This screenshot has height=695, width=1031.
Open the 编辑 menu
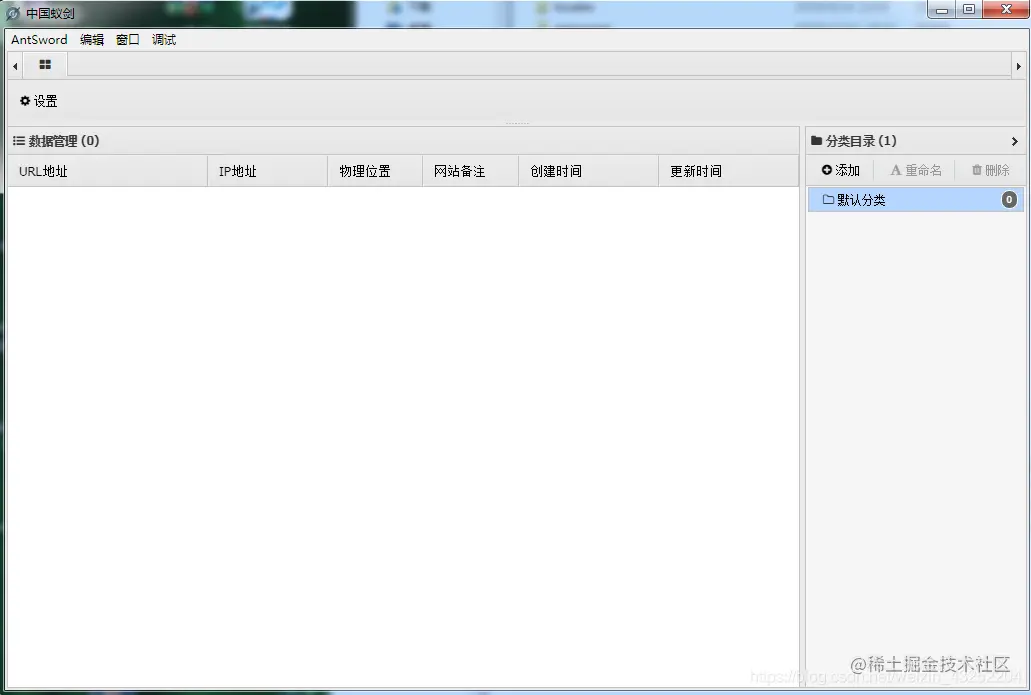coord(91,39)
